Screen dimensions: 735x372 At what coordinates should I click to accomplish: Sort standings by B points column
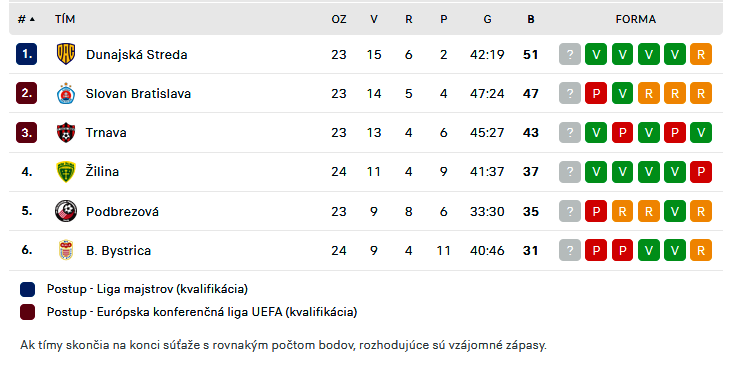[x=531, y=19]
